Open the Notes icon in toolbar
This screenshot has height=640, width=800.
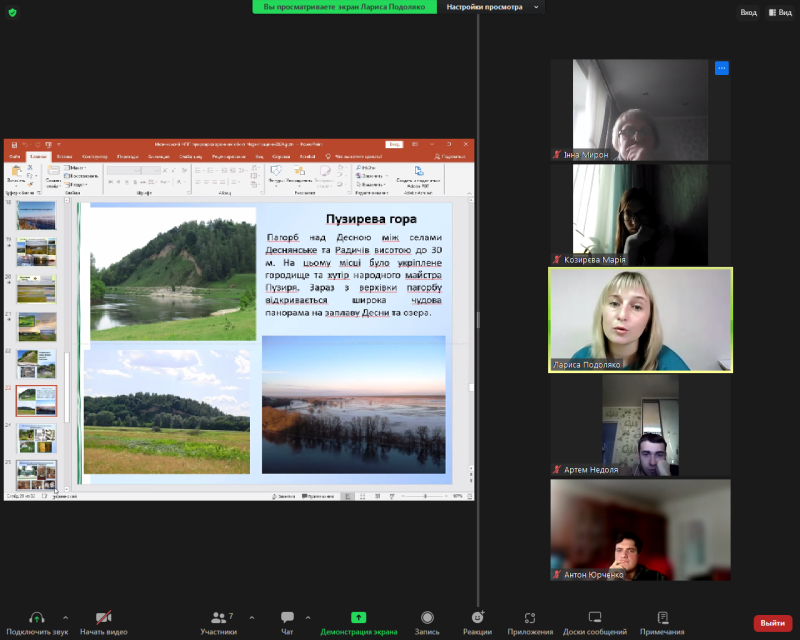[x=662, y=618]
